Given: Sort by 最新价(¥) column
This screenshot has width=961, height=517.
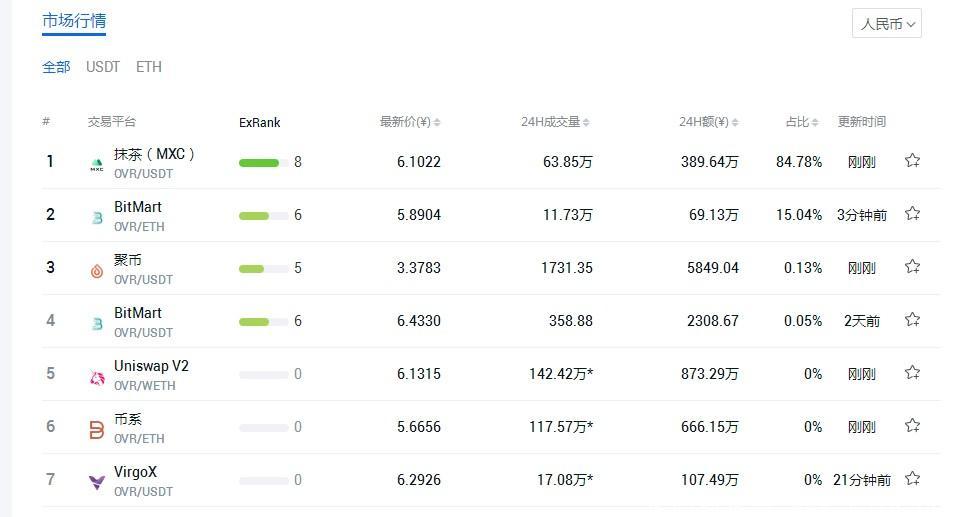Looking at the screenshot, I should tap(410, 122).
